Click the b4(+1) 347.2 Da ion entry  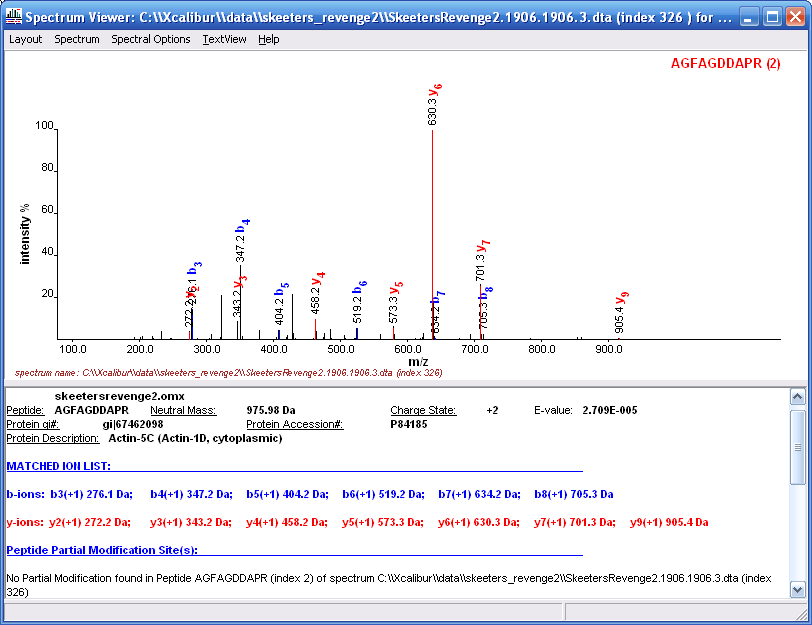coord(192,494)
